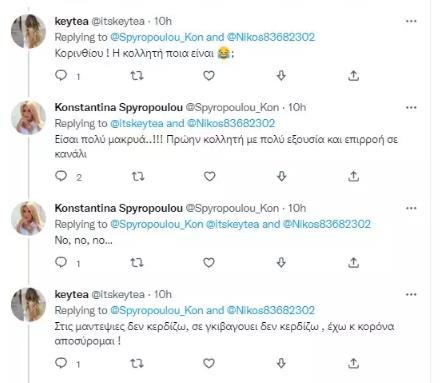
Task: Reply to the 'Είσαι πολύ μακρυά' tweet
Action: pos(61,176)
